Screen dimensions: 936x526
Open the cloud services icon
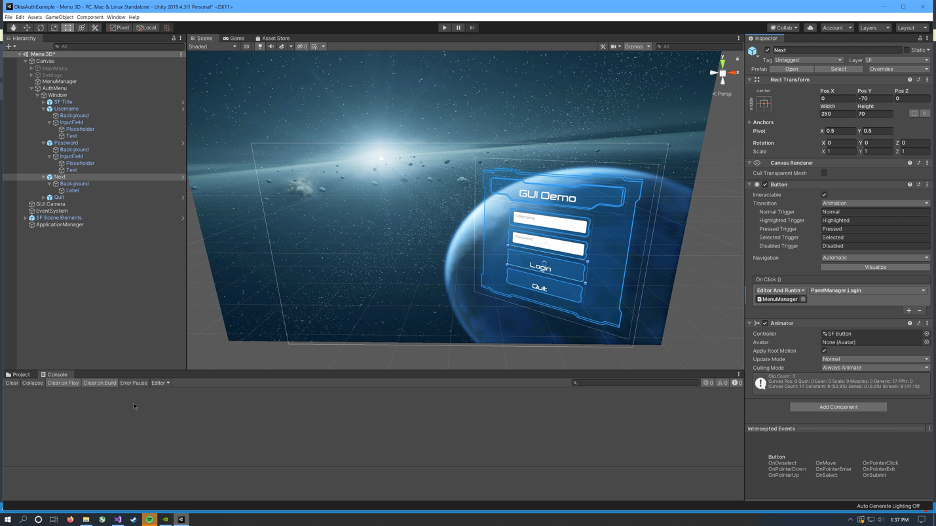[x=810, y=28]
